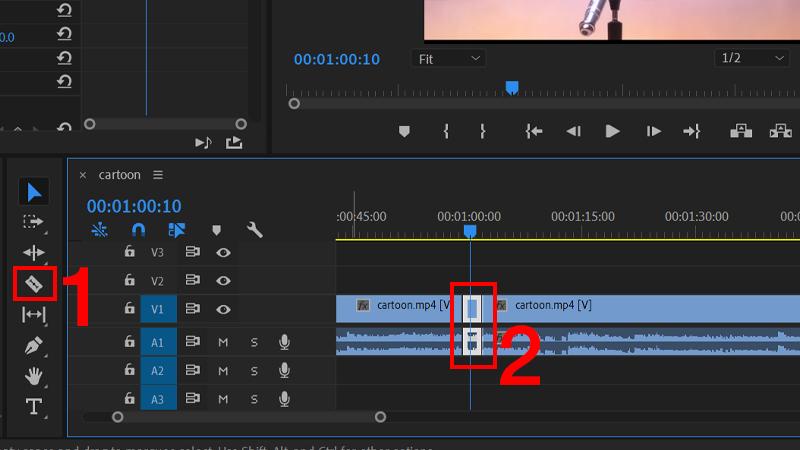Grab the timeline playhead marker

coord(470,231)
